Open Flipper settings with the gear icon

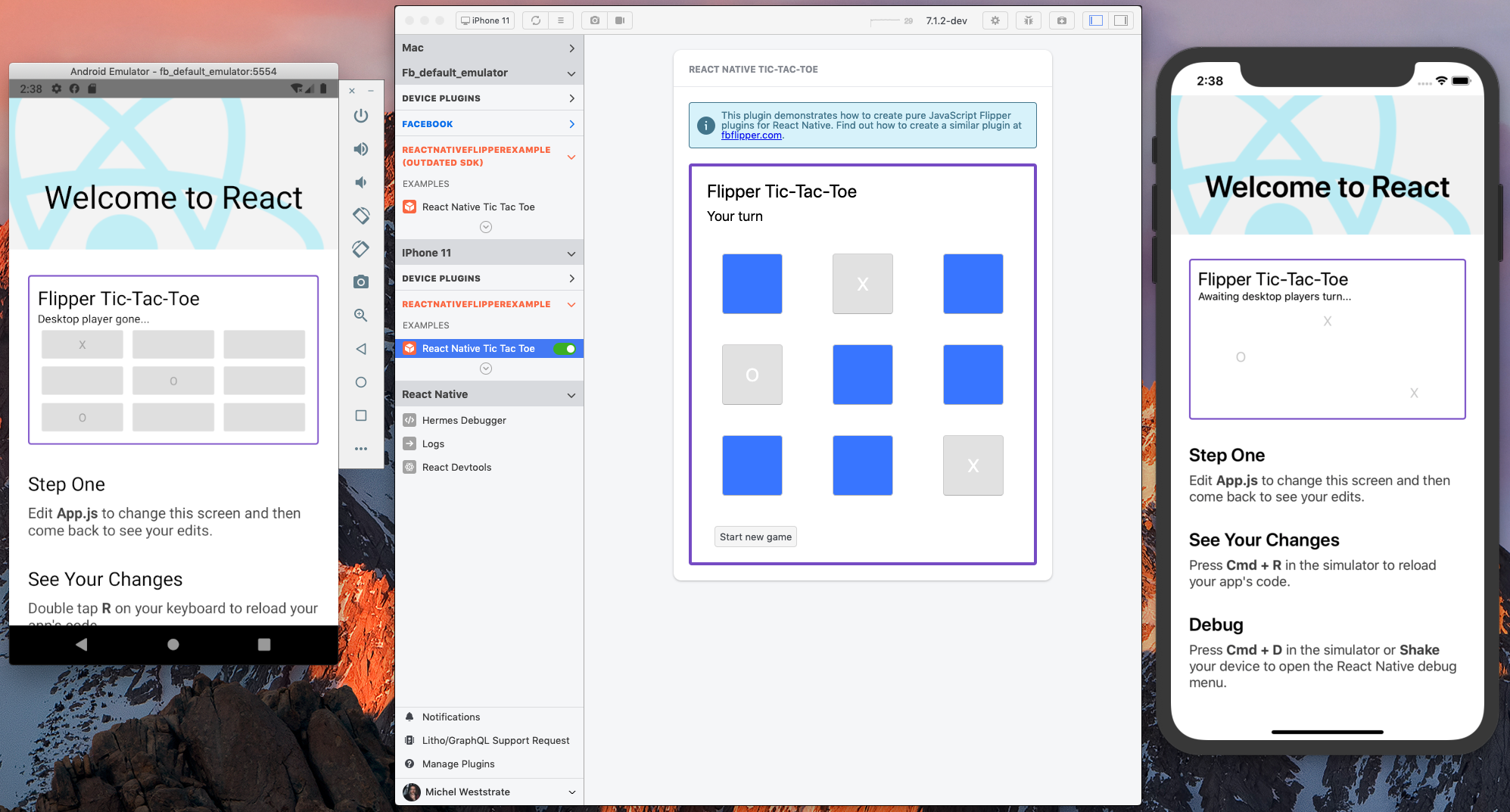click(995, 20)
